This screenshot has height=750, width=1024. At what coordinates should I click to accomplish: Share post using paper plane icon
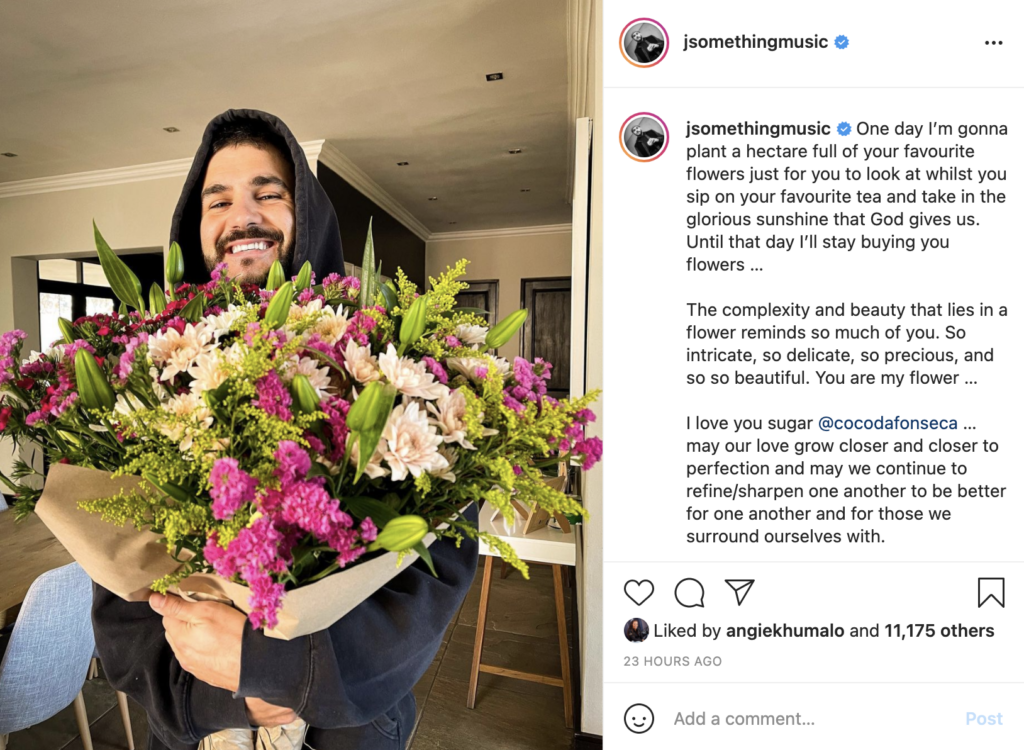[740, 592]
